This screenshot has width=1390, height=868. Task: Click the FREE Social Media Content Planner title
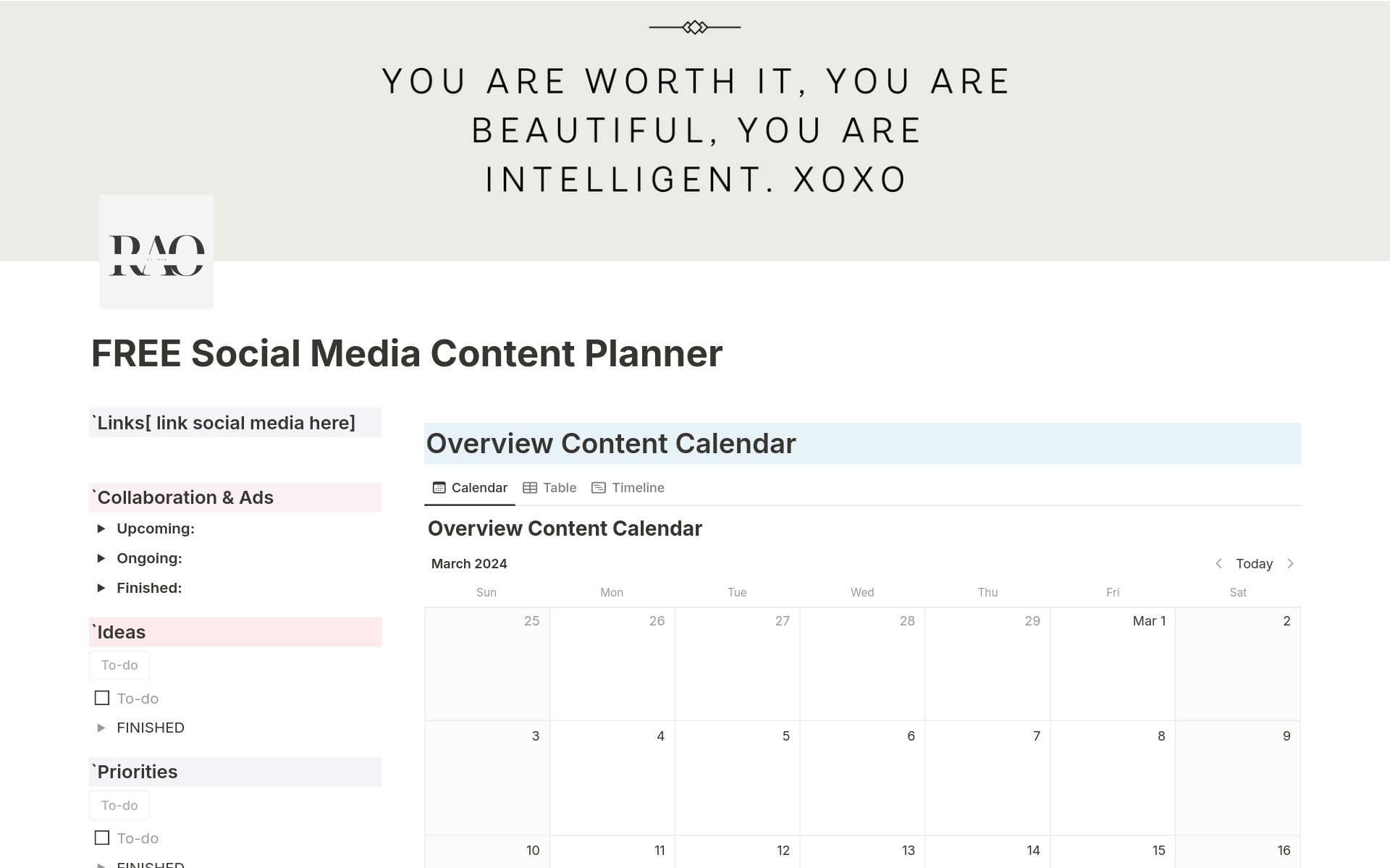[x=406, y=352]
